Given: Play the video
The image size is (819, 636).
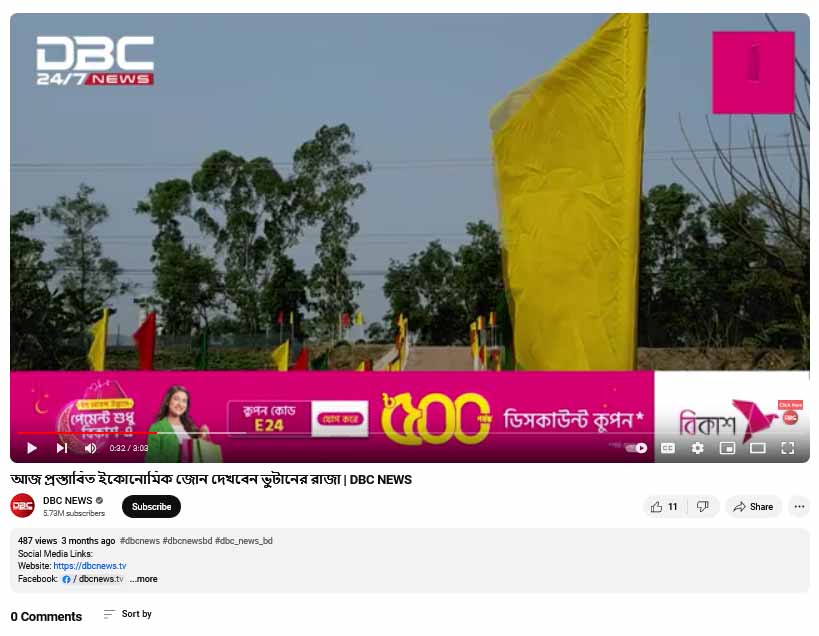Looking at the screenshot, I should pyautogui.click(x=32, y=448).
